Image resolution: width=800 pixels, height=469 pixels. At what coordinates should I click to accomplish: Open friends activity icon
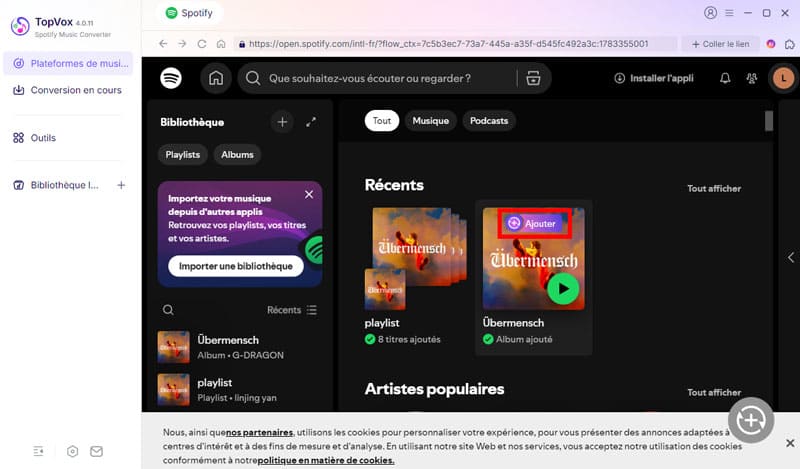tap(752, 78)
